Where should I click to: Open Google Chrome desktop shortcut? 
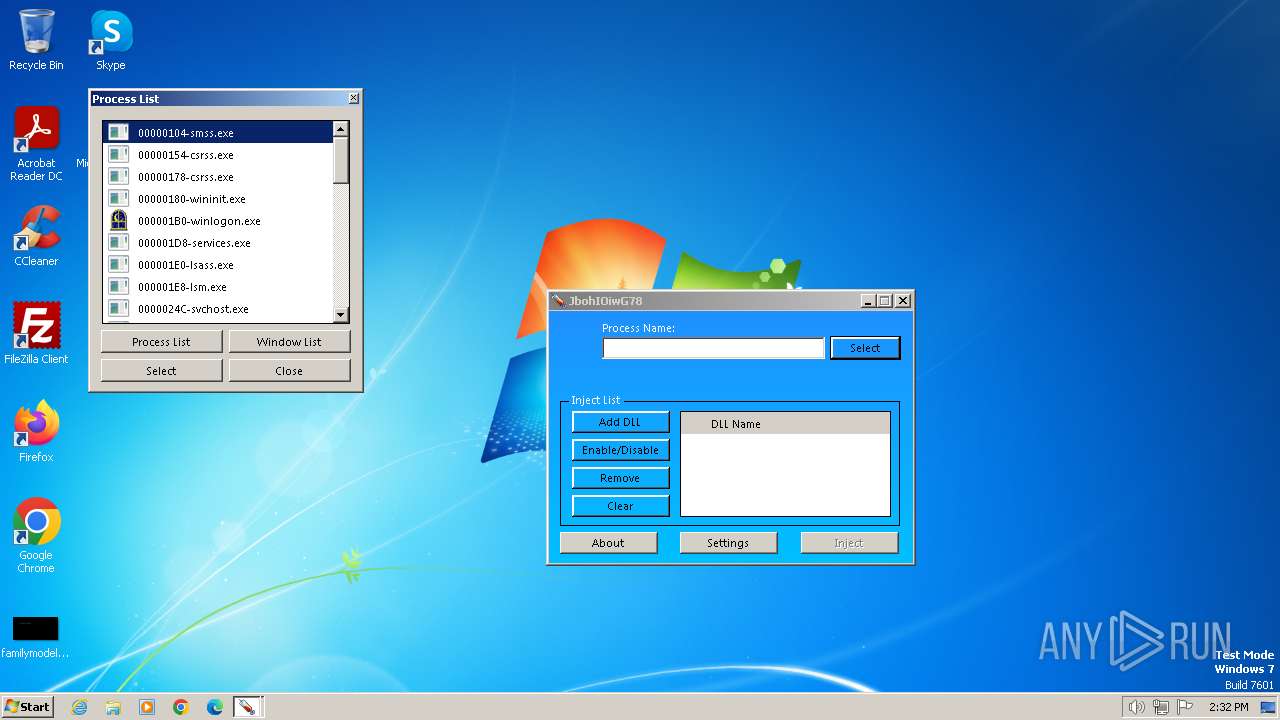tap(36, 535)
